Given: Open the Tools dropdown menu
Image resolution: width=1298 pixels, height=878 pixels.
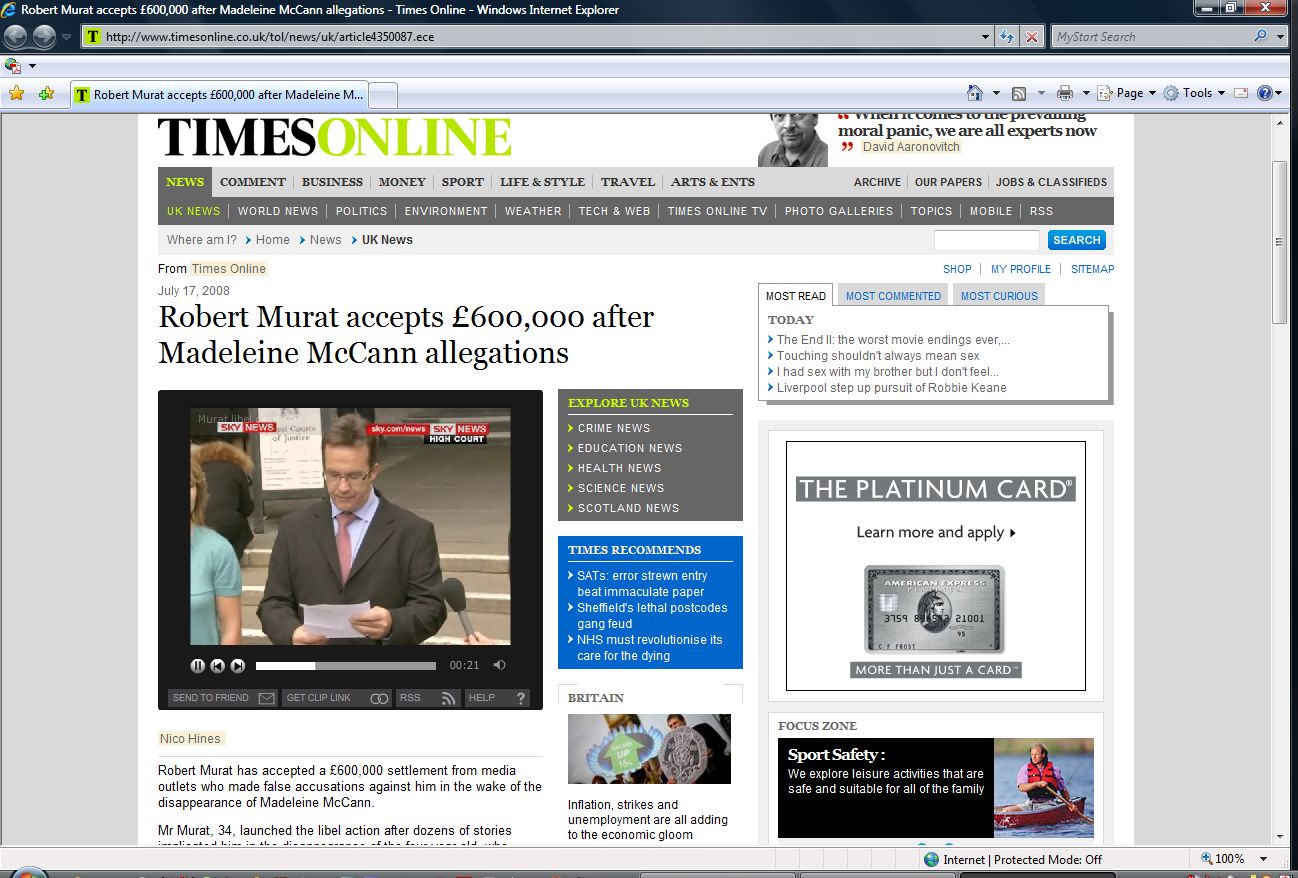Looking at the screenshot, I should click(1196, 93).
